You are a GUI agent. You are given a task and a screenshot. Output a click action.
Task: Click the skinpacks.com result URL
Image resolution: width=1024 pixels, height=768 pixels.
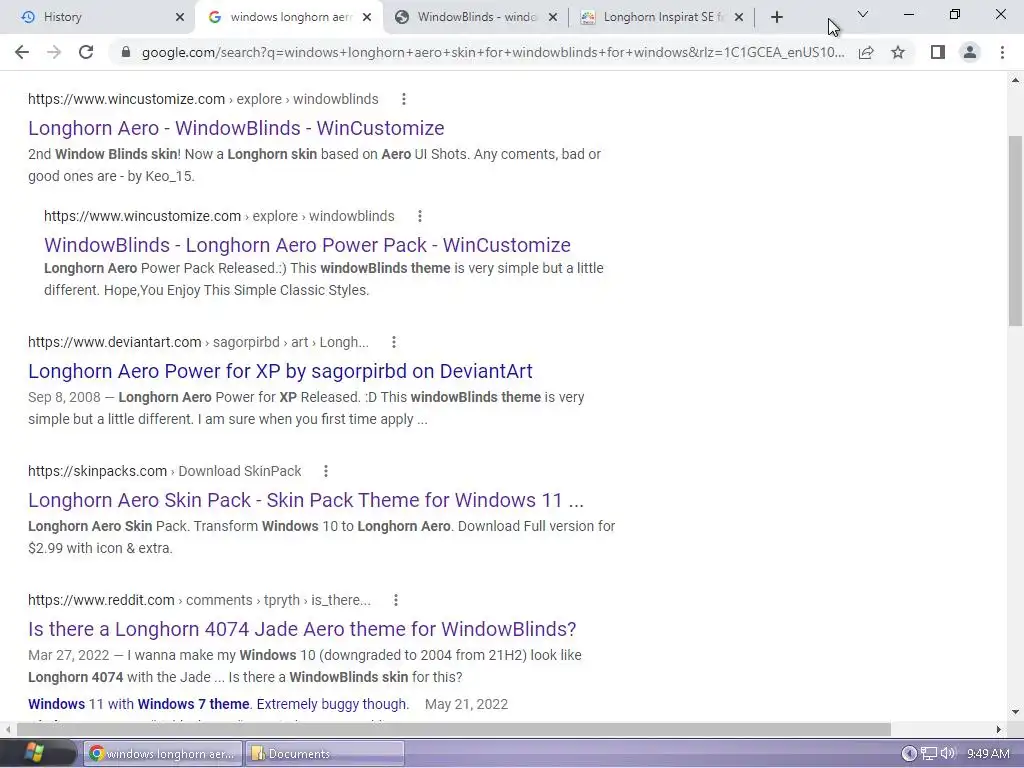[x=165, y=471]
